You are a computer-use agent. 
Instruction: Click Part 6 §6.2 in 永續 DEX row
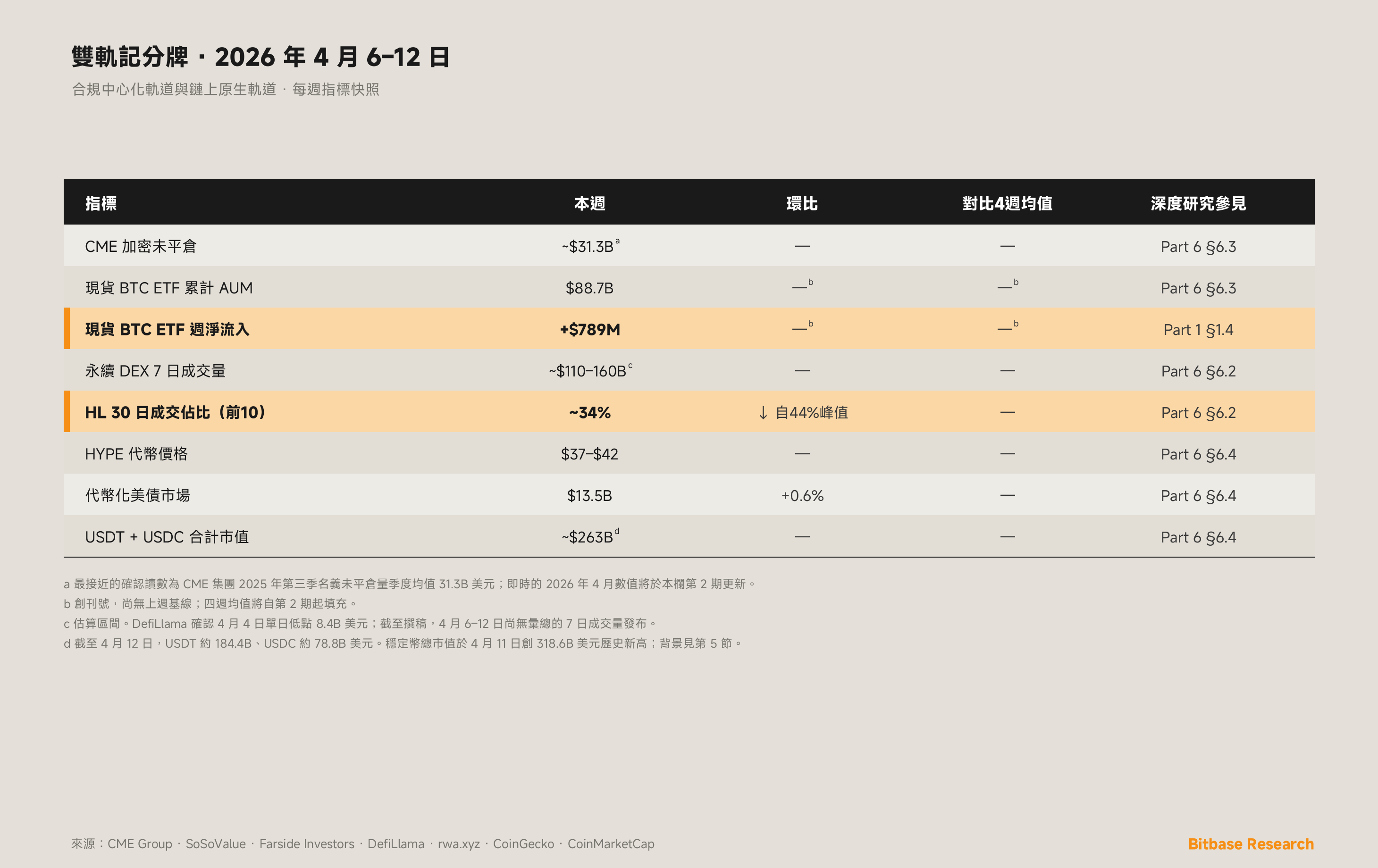[x=1198, y=371]
